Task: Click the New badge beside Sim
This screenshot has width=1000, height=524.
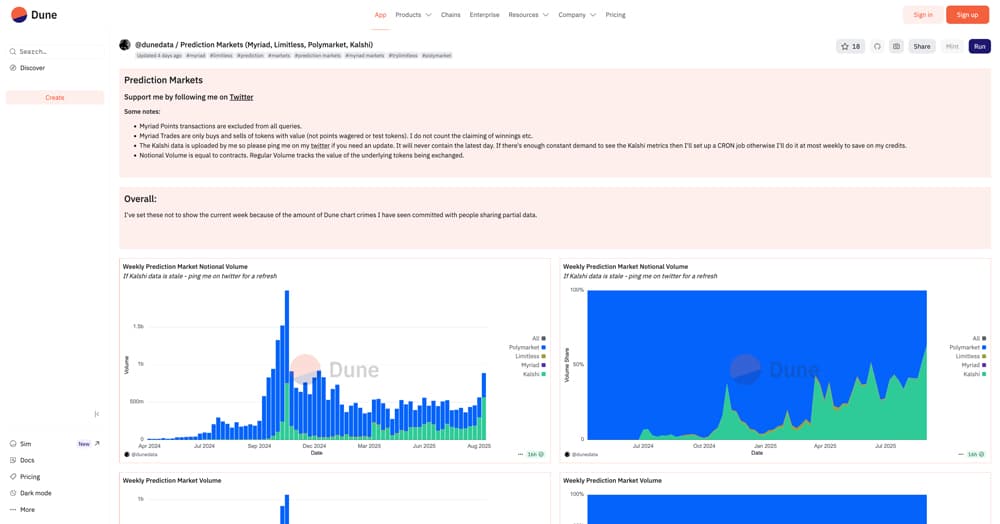Action: pos(84,444)
